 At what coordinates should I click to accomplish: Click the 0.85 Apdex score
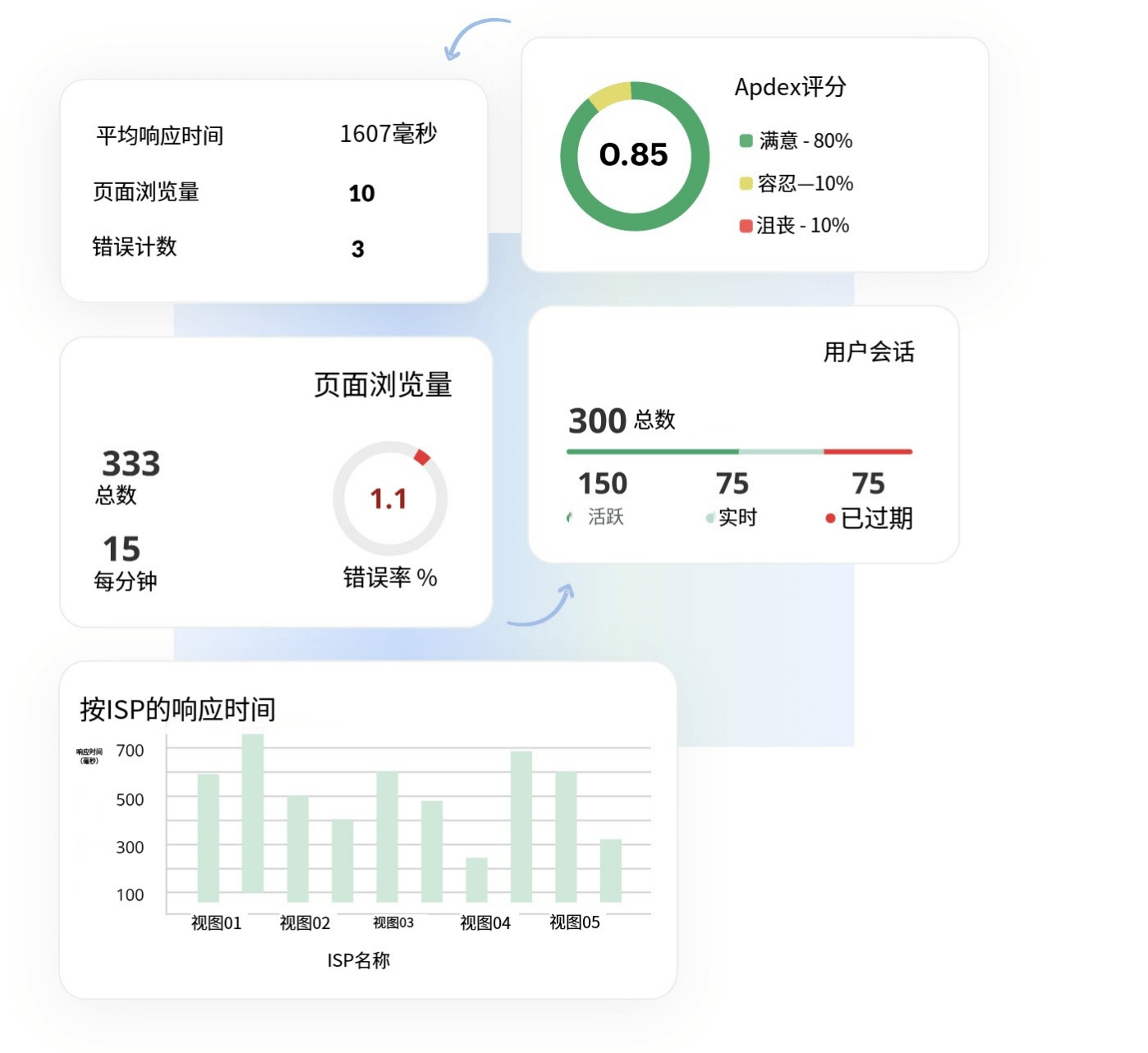635,155
